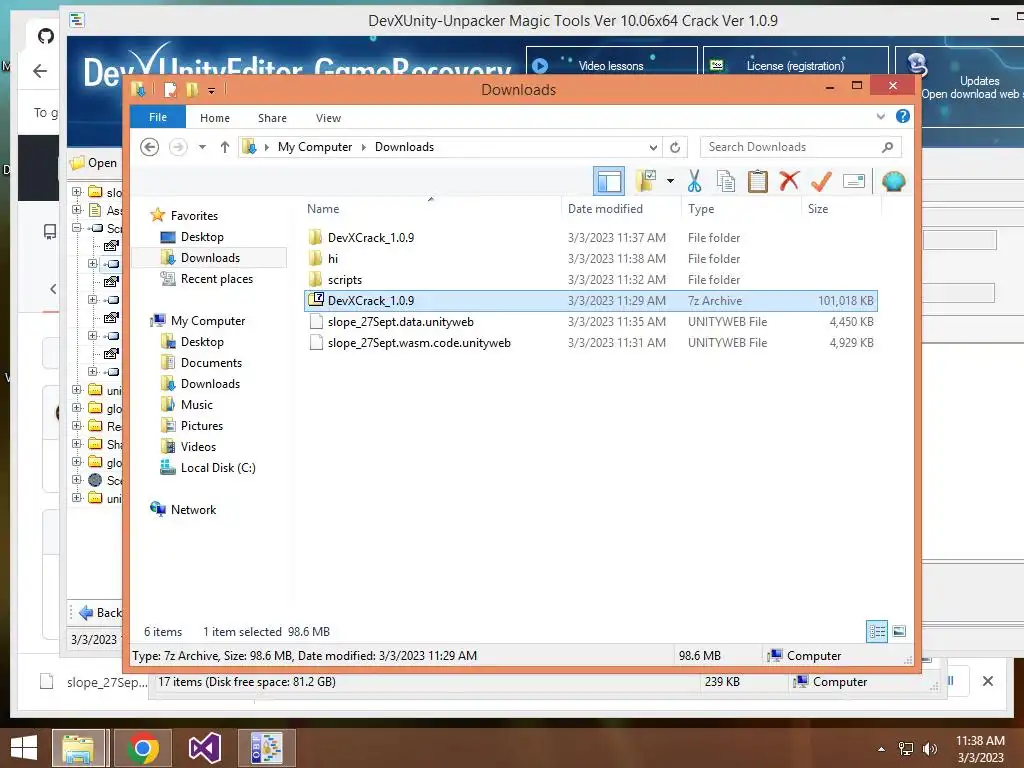
Task: Click the orange checkmark properties icon
Action: [x=821, y=181]
